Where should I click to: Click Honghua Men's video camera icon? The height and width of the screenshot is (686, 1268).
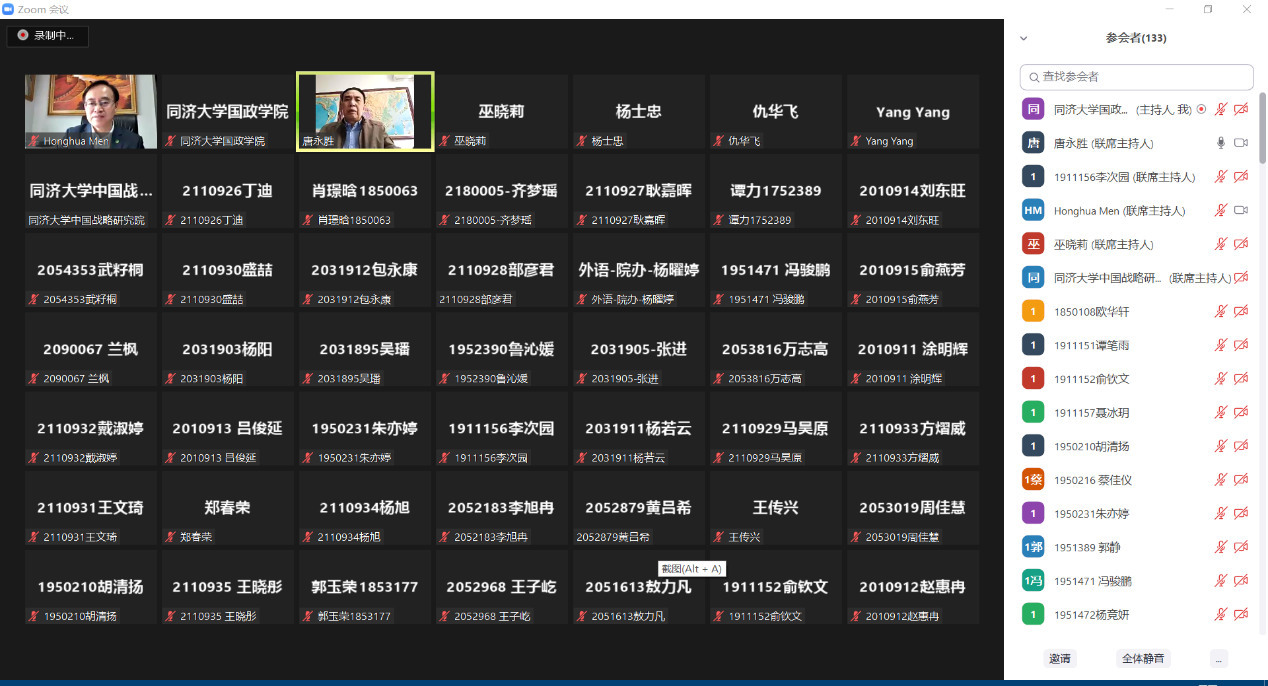pos(1241,211)
